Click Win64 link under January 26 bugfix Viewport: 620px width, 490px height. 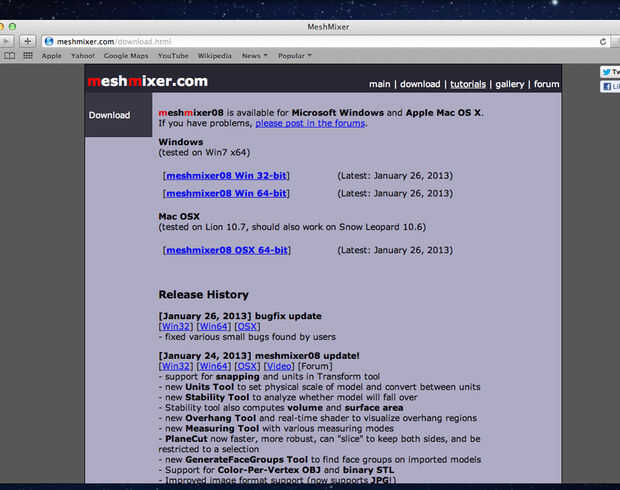pos(214,327)
